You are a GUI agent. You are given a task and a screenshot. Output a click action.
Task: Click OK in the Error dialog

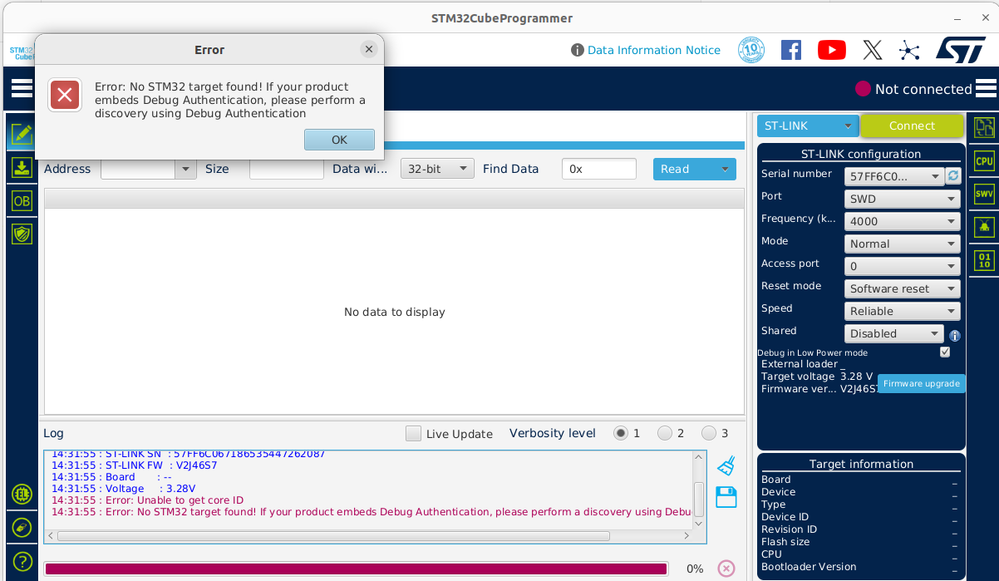click(339, 140)
